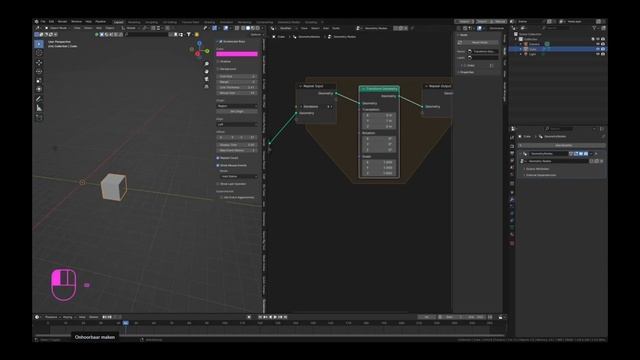Enable Get Event Aggressively checkbox
Screen dimensions: 640x360
point(221,198)
